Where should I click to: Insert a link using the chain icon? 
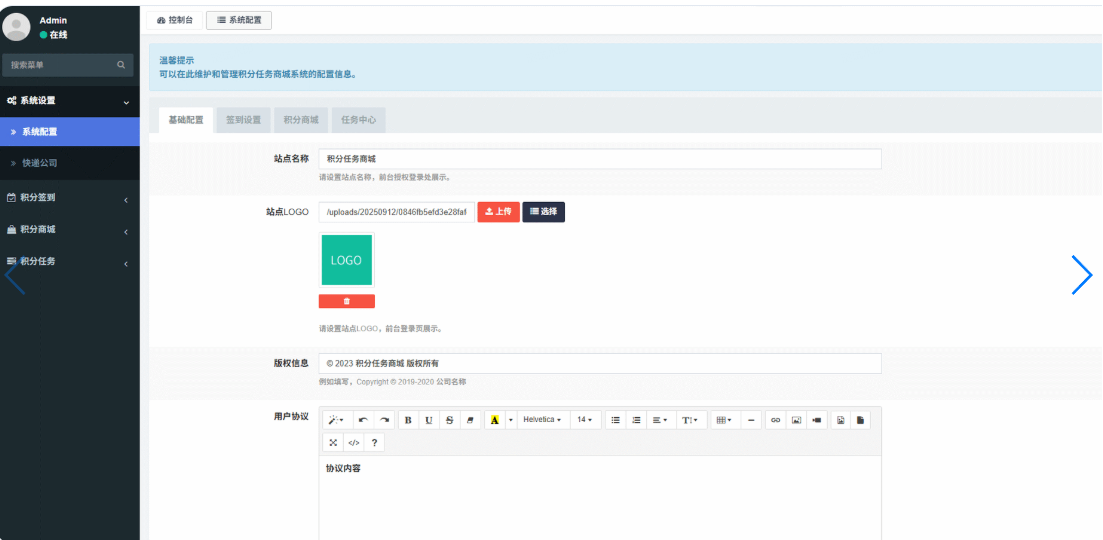coord(775,420)
